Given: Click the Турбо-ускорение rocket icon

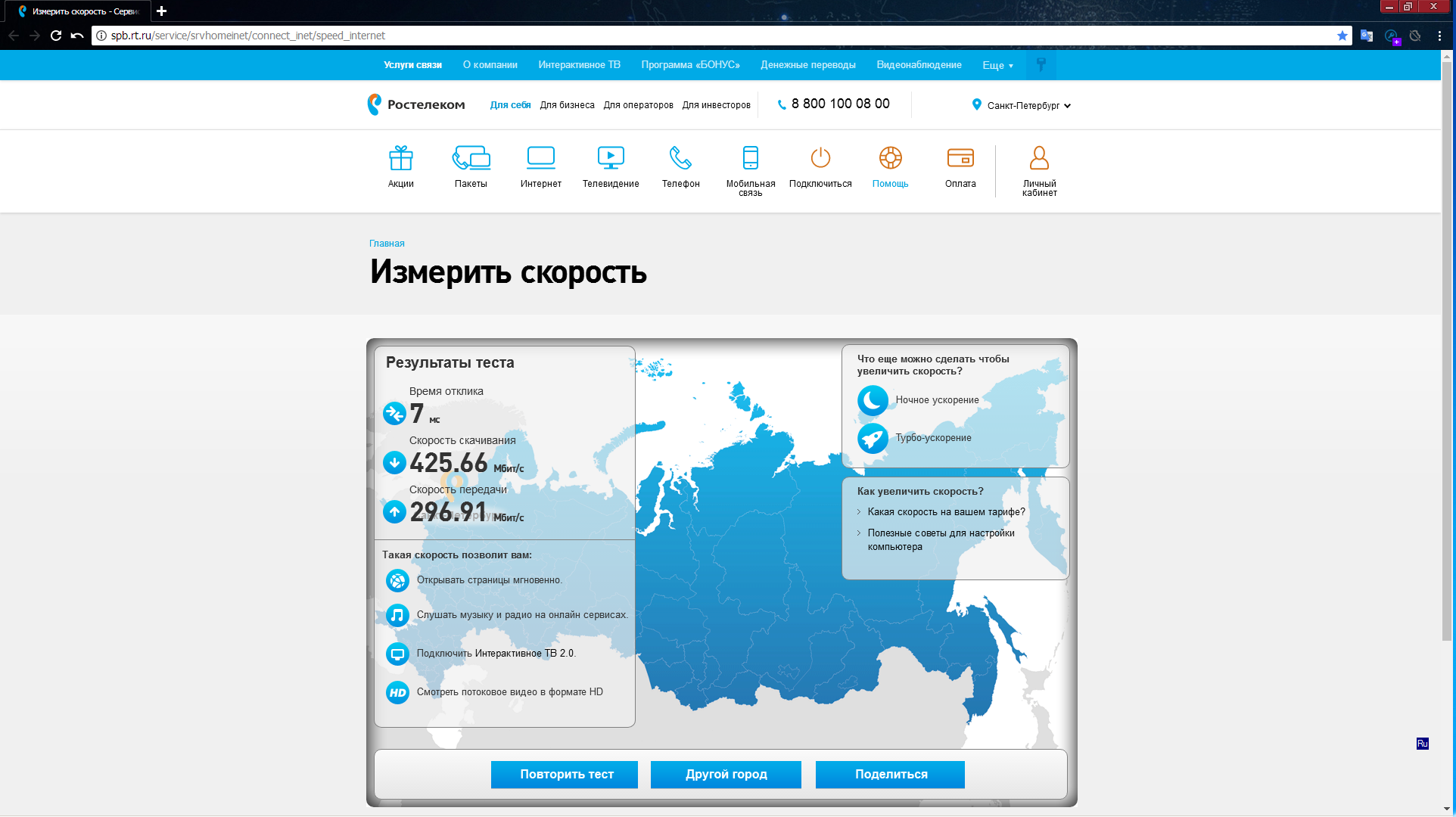Looking at the screenshot, I should click(x=873, y=438).
